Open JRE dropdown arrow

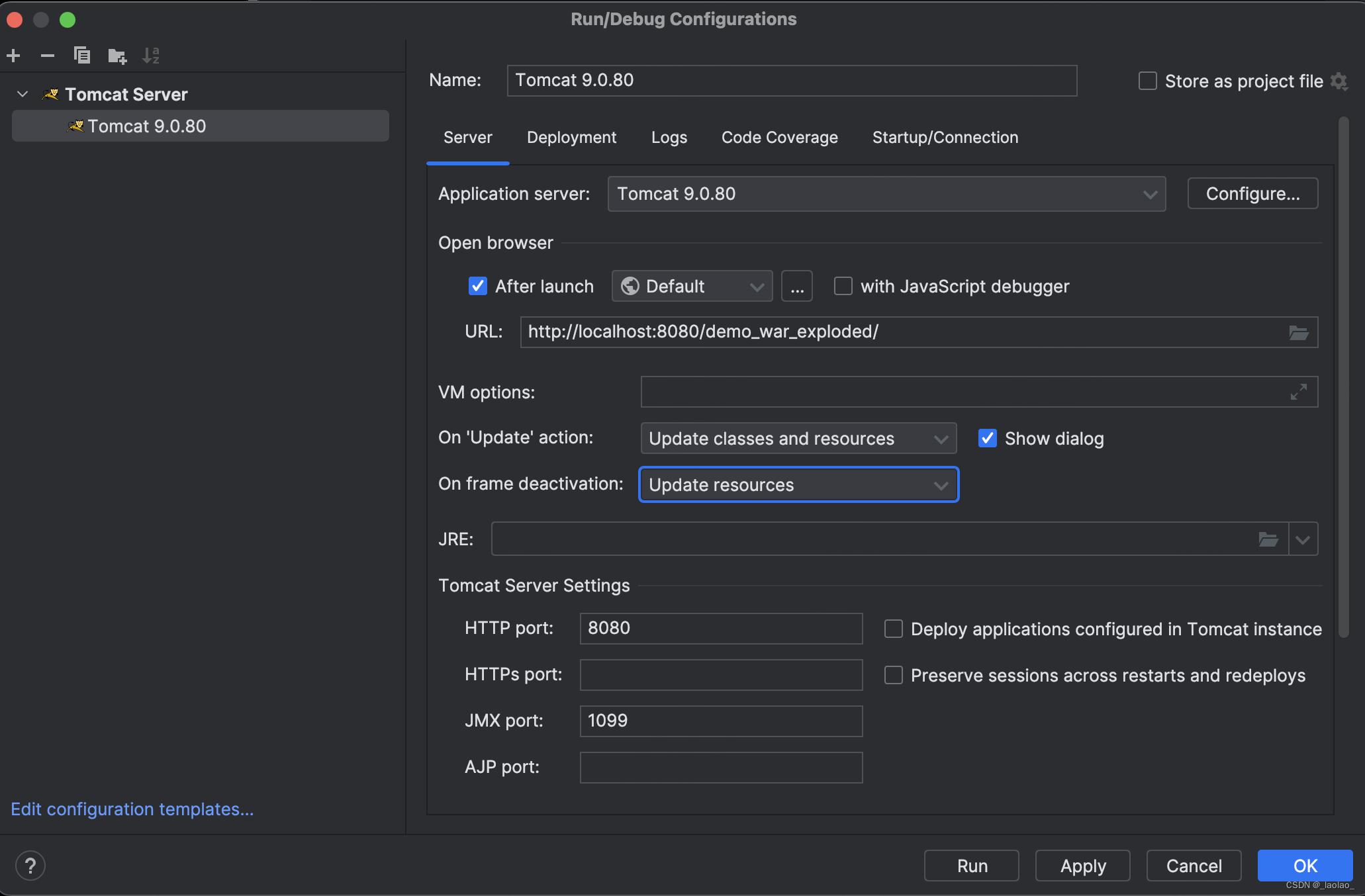pos(1303,539)
